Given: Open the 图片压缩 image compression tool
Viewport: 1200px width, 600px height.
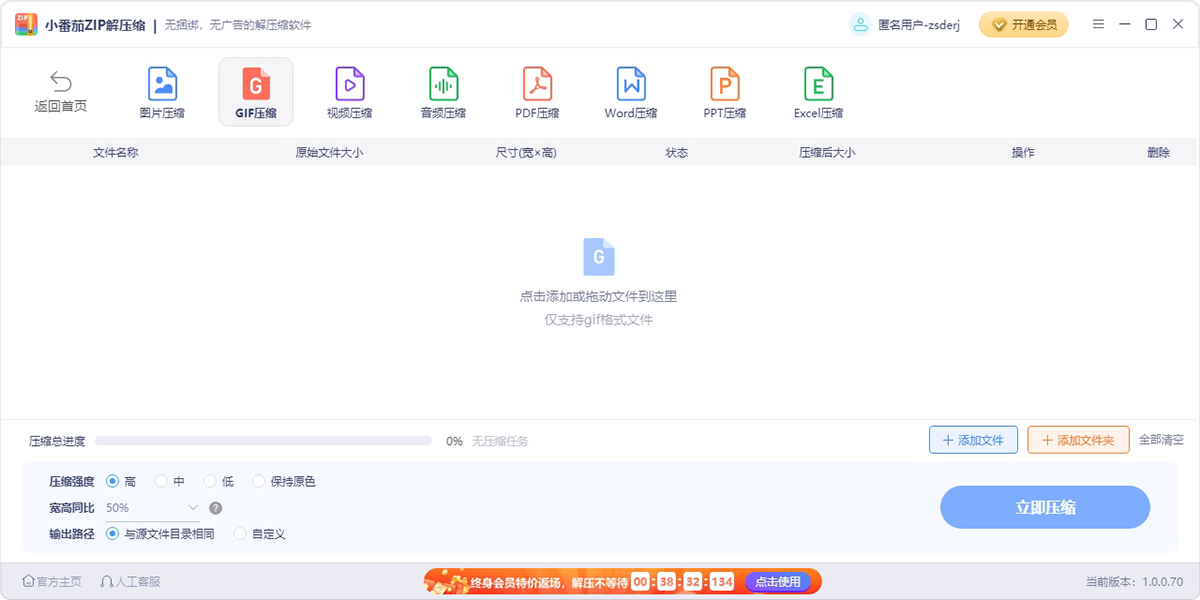Looking at the screenshot, I should click(x=162, y=92).
